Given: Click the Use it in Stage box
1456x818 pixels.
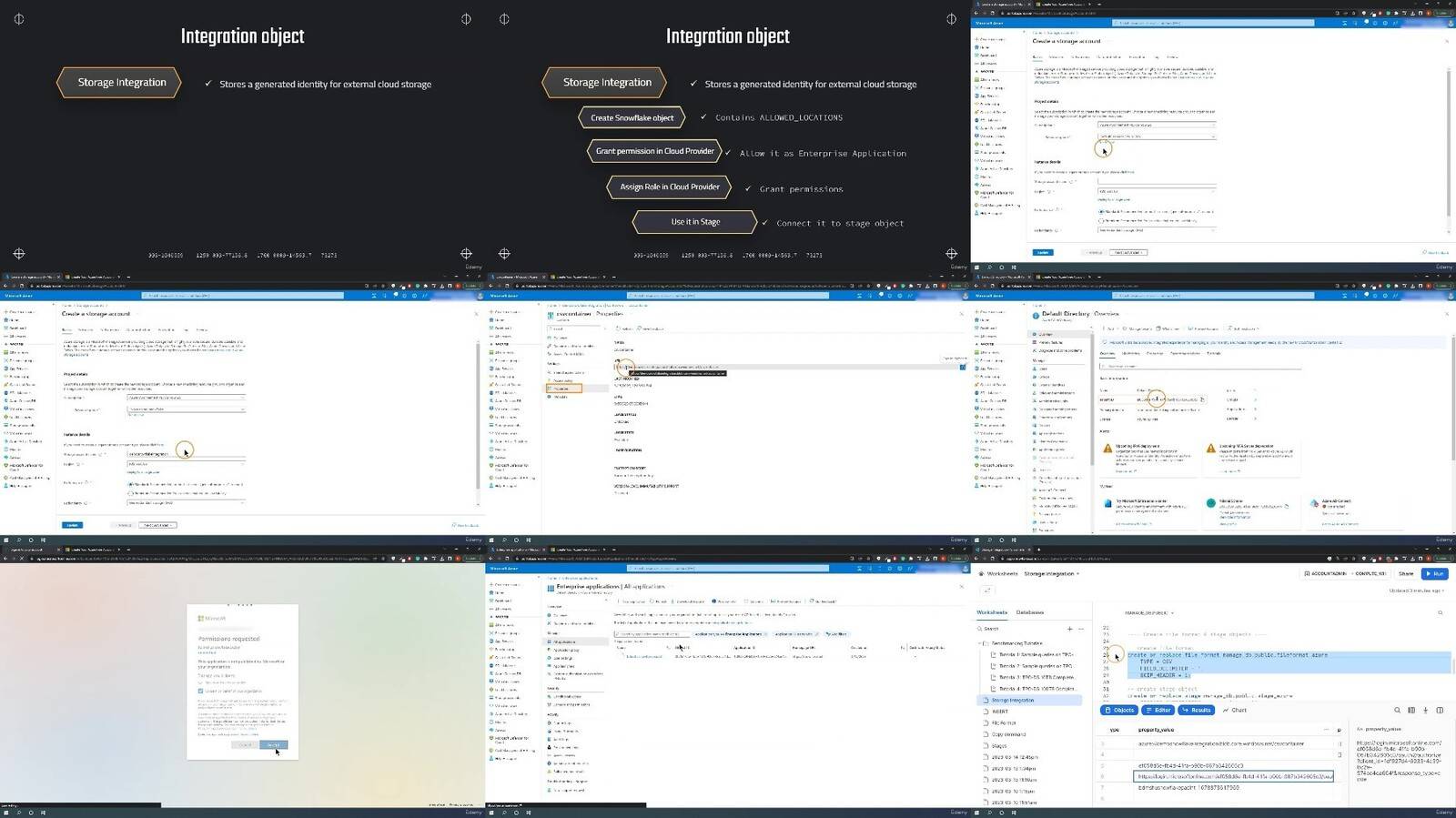Looking at the screenshot, I should [x=695, y=222].
